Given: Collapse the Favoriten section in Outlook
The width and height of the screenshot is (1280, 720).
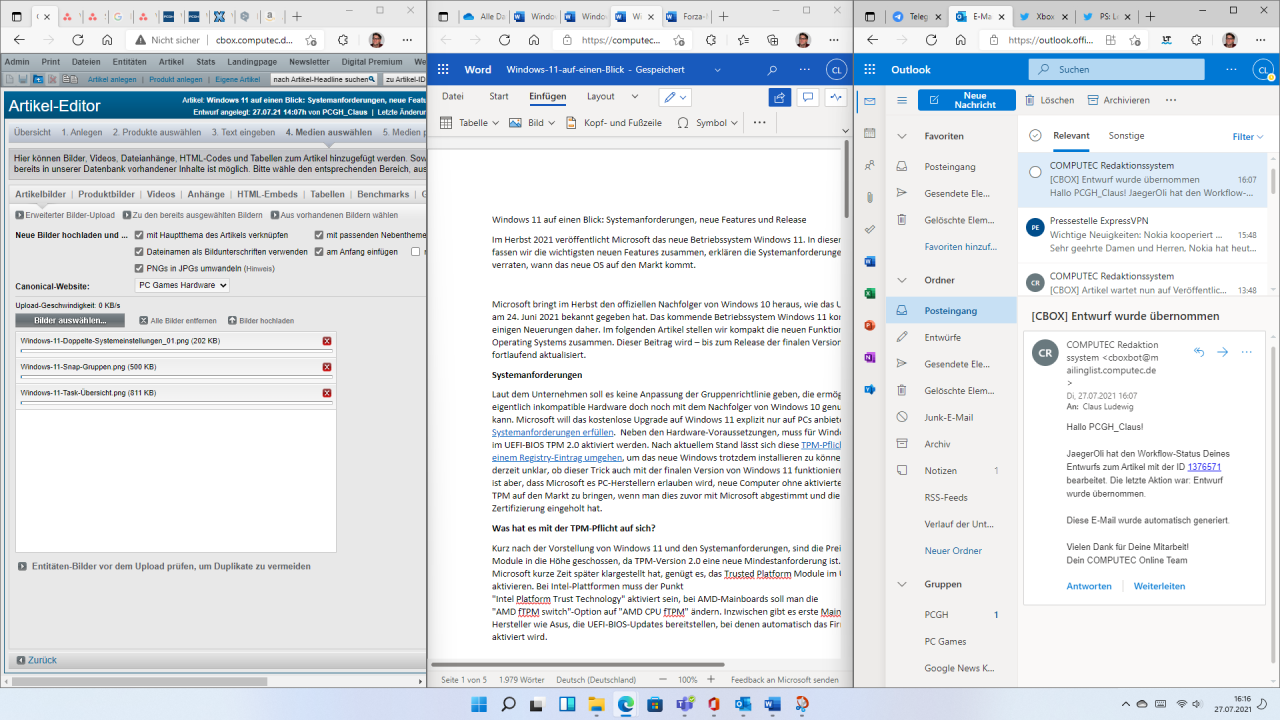Looking at the screenshot, I should coord(902,136).
